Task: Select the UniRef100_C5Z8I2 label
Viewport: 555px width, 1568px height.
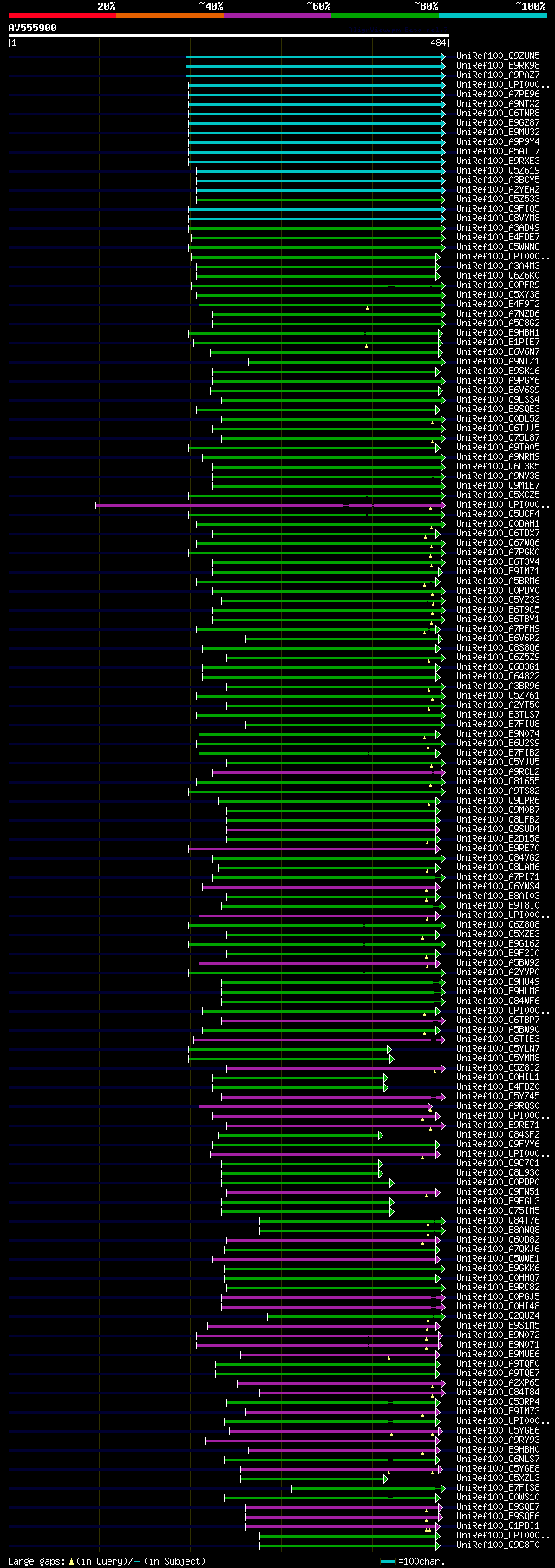Action: (x=498, y=1067)
